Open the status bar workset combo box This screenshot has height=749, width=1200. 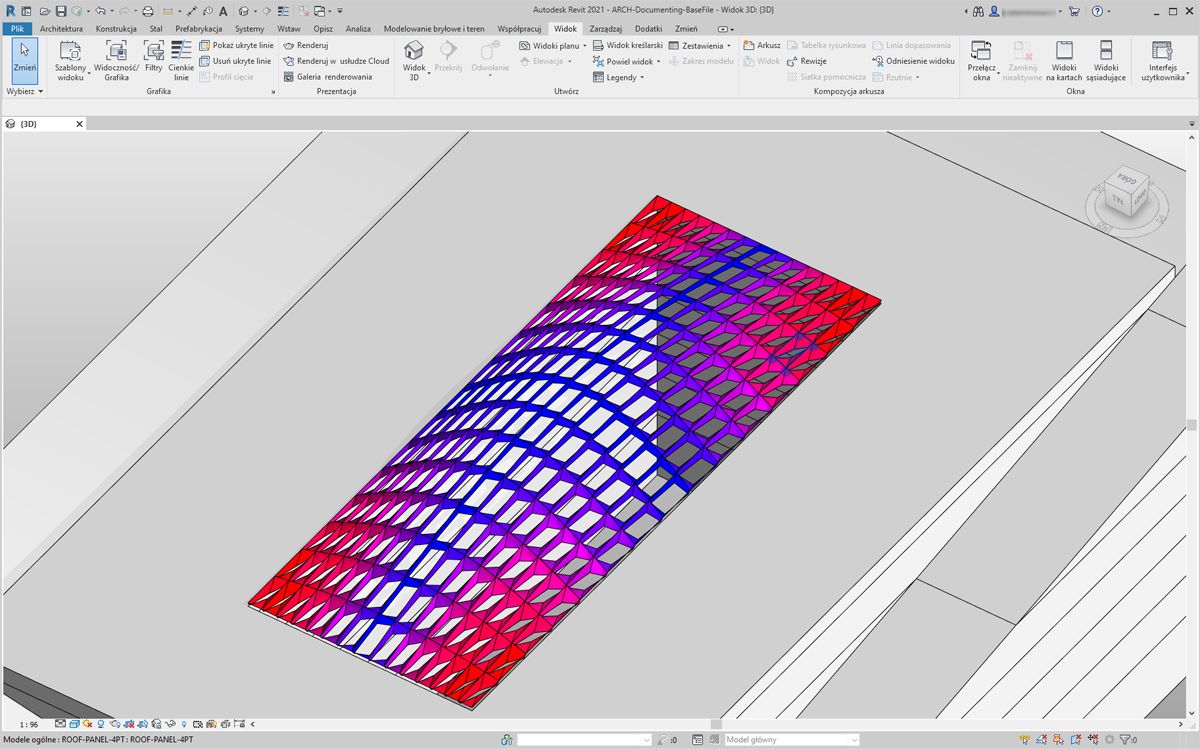click(x=584, y=740)
